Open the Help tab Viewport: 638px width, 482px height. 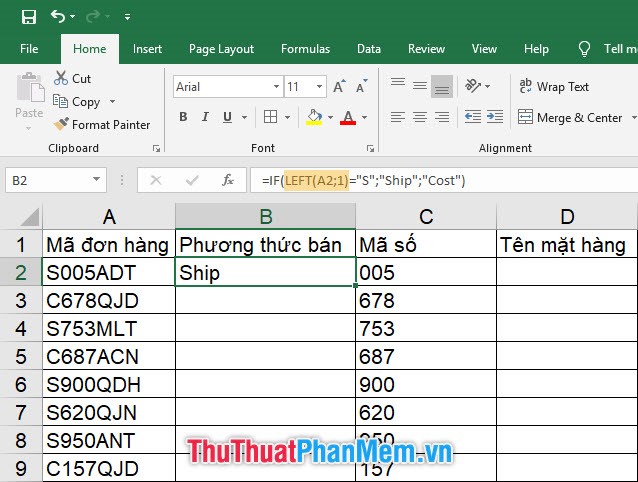(536, 49)
